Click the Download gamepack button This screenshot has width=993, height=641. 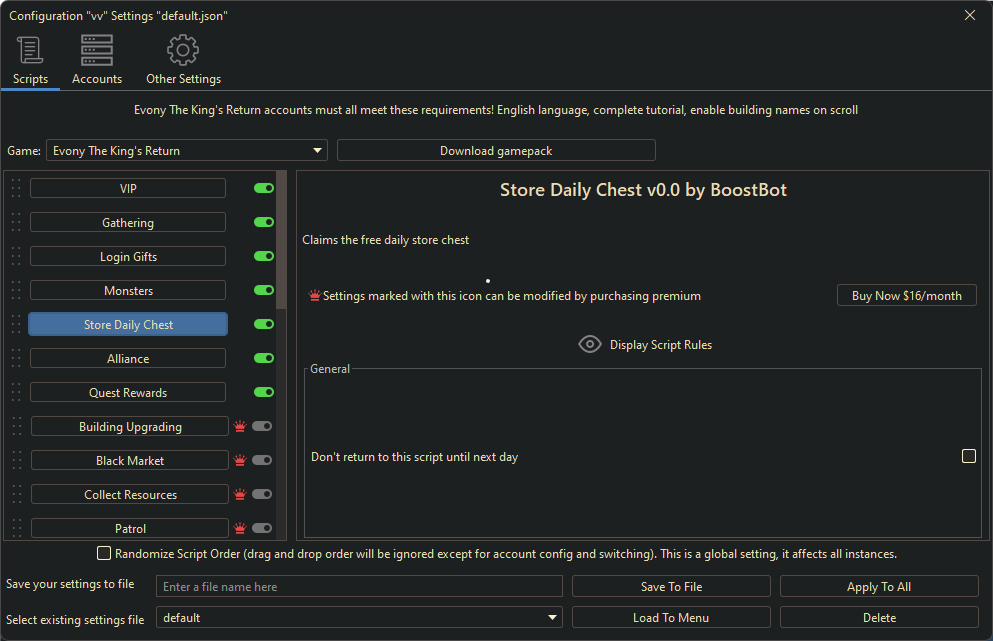pyautogui.click(x=496, y=151)
